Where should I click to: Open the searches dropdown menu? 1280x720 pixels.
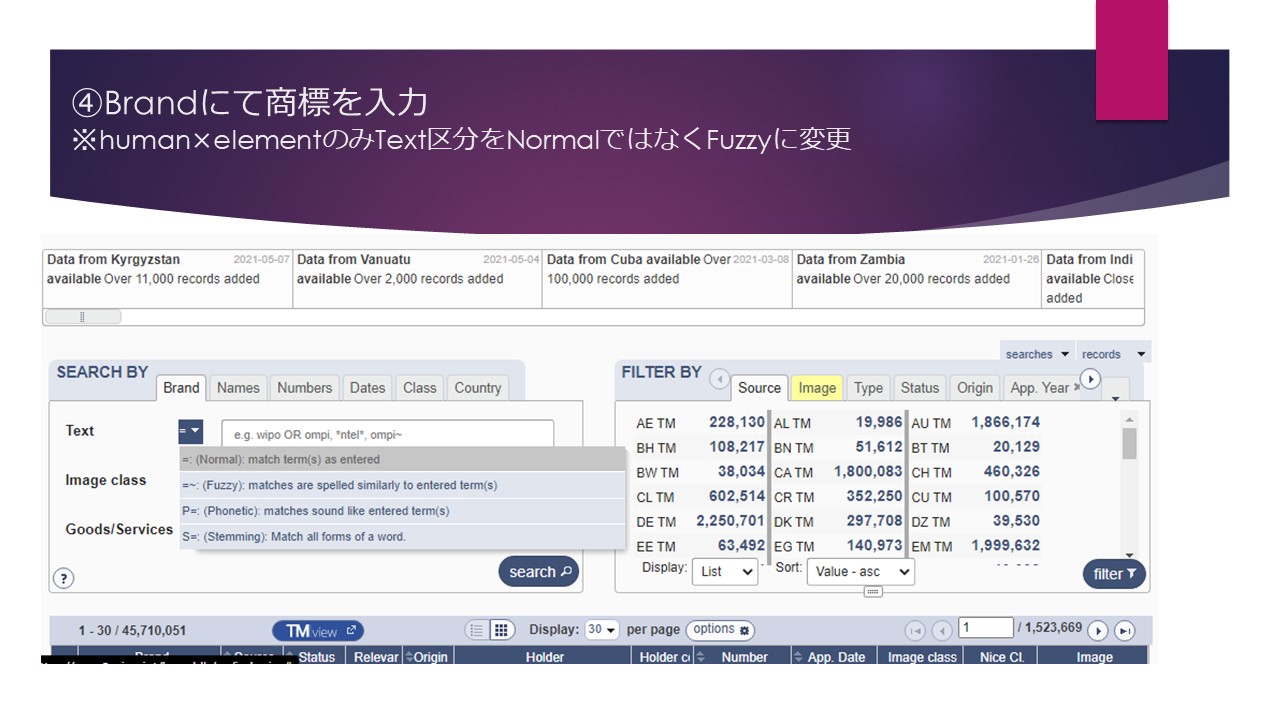pos(1037,354)
